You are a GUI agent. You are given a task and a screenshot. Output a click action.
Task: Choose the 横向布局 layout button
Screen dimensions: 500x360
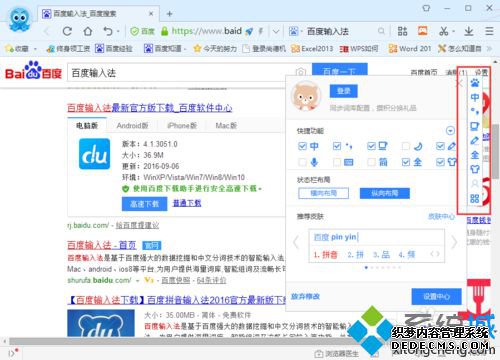click(323, 193)
